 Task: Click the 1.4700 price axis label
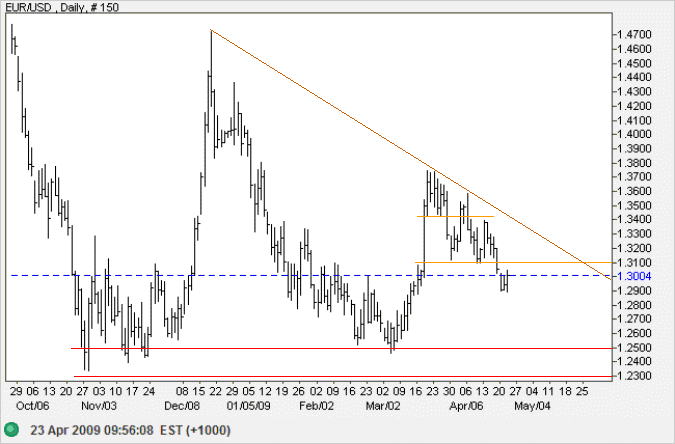tap(635, 34)
